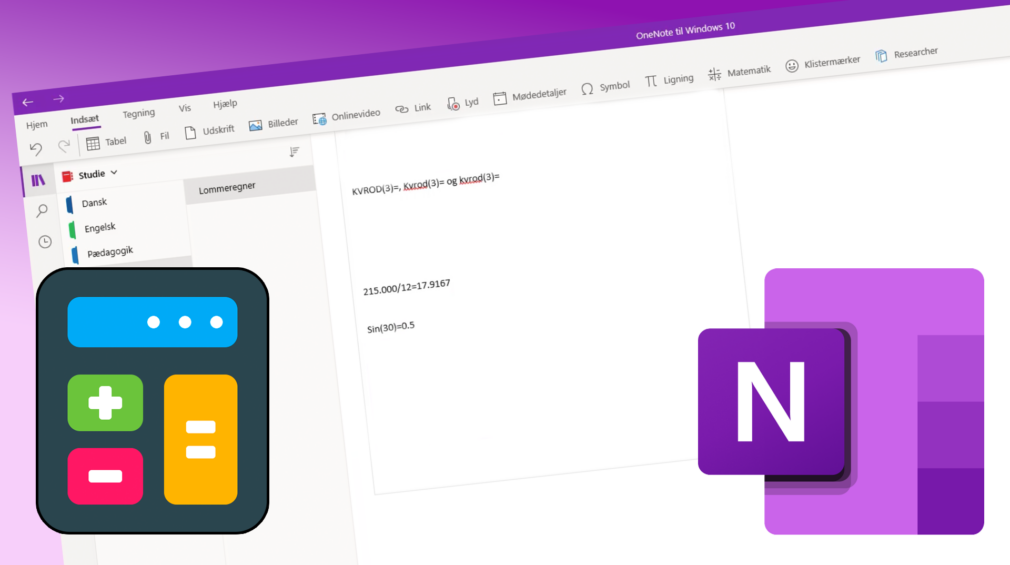Toggle the notebook navigation pane icon
Image resolution: width=1010 pixels, height=565 pixels.
click(x=38, y=180)
